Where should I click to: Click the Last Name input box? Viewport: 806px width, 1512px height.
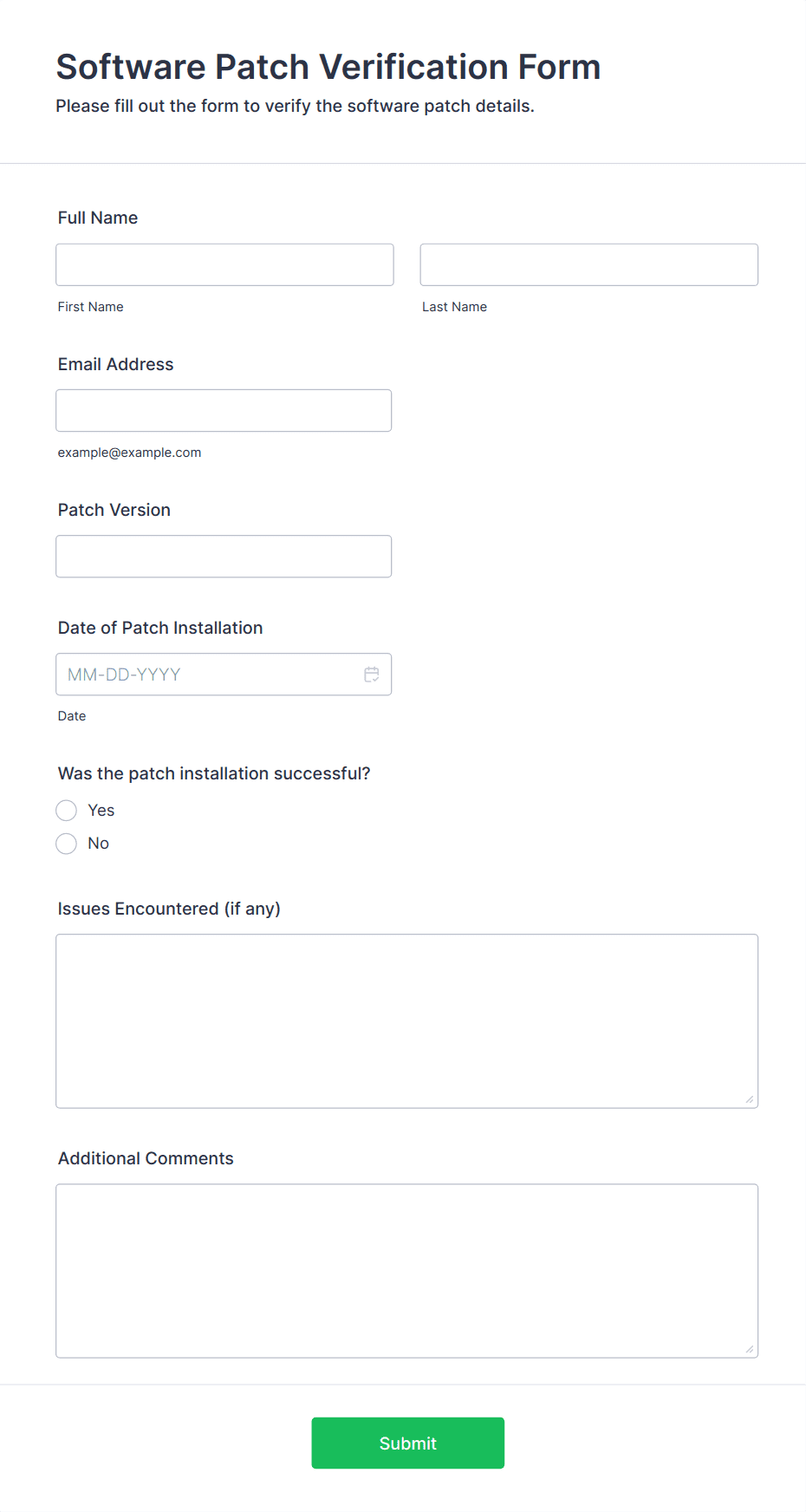pyautogui.click(x=588, y=264)
